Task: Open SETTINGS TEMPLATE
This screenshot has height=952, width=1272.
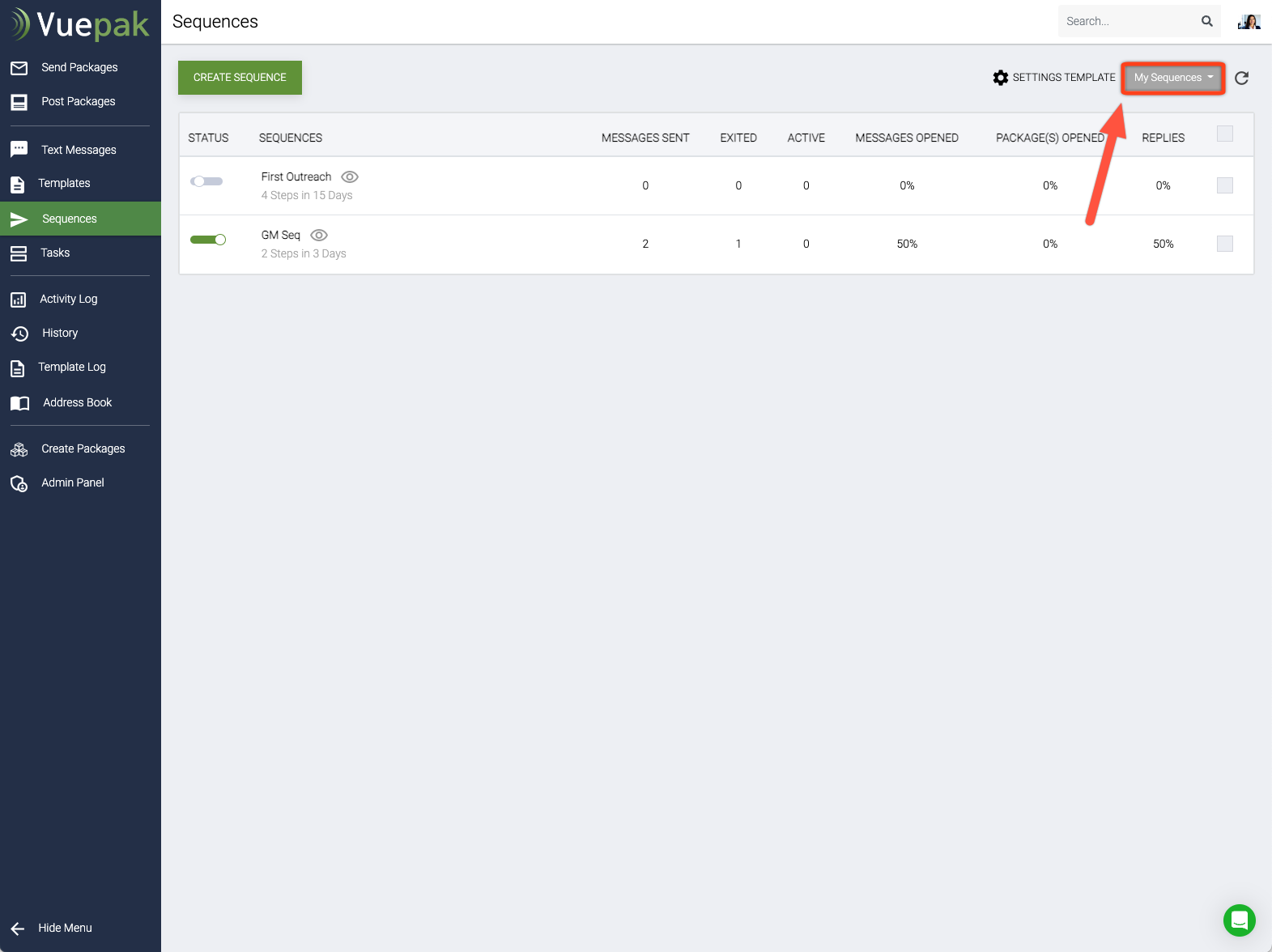Action: coord(1054,77)
